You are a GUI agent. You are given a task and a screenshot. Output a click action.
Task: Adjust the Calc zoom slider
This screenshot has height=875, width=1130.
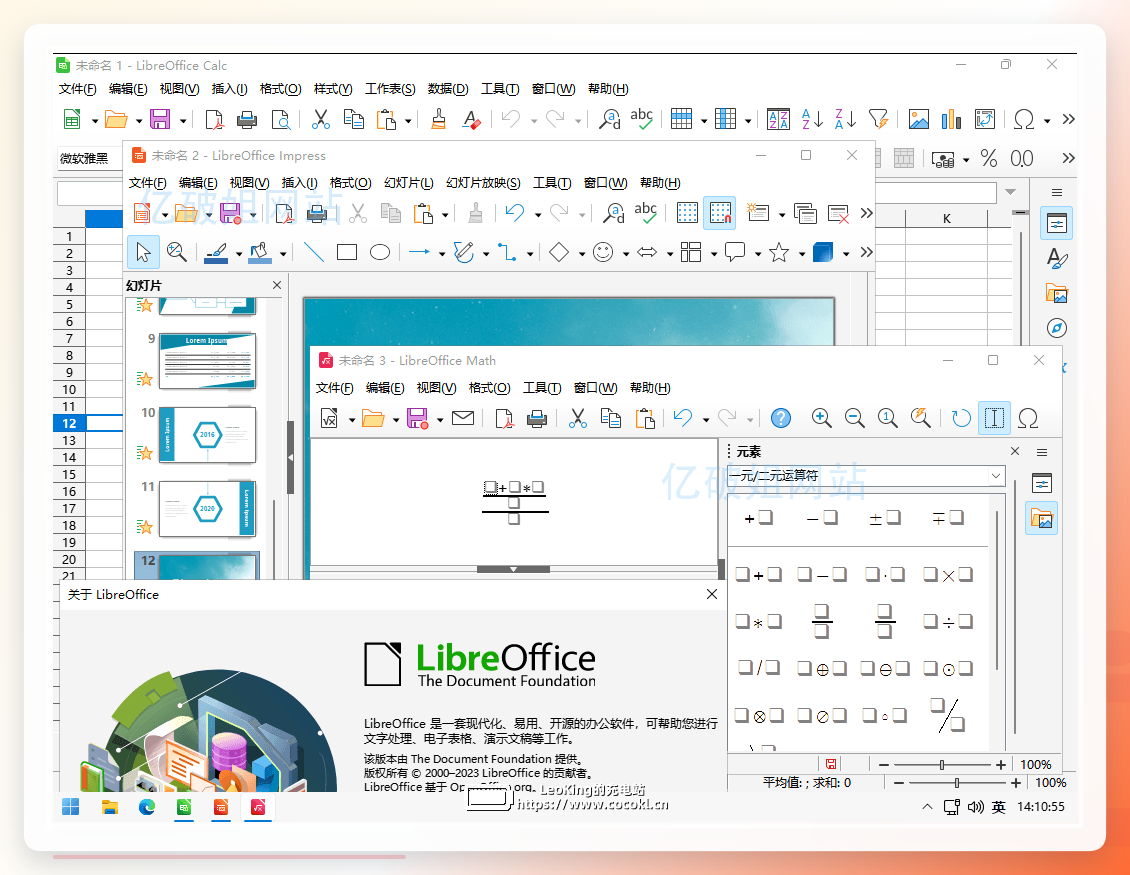[x=956, y=783]
